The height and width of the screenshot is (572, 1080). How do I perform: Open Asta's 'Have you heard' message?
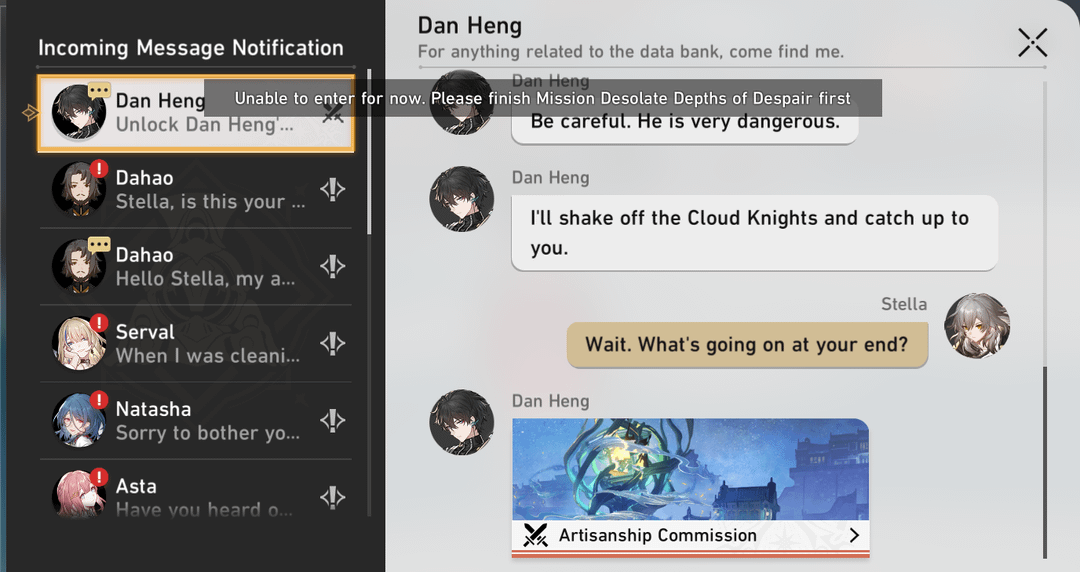click(x=196, y=491)
